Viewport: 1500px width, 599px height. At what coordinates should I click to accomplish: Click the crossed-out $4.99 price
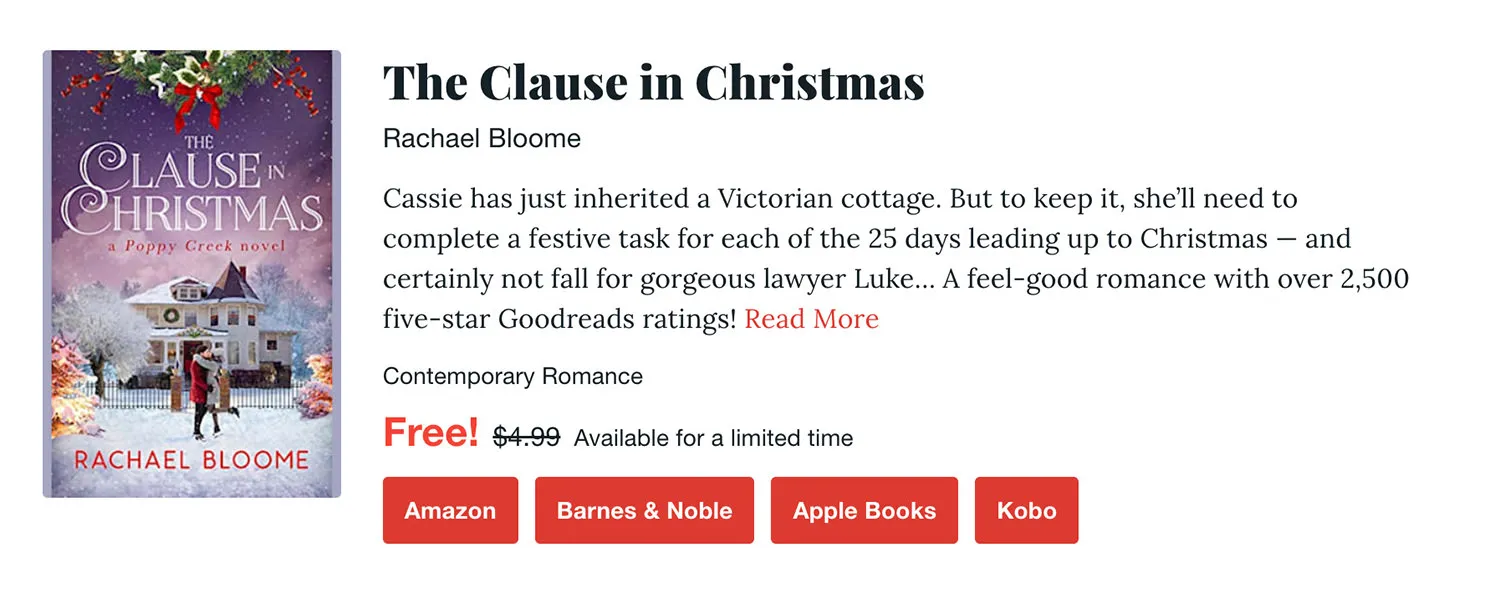click(526, 437)
